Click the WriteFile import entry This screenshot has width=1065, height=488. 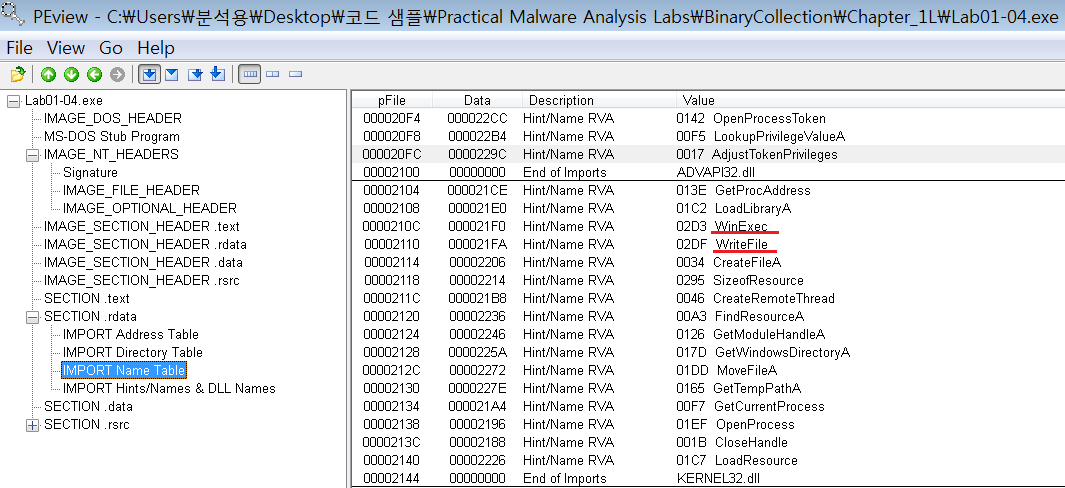tap(742, 245)
